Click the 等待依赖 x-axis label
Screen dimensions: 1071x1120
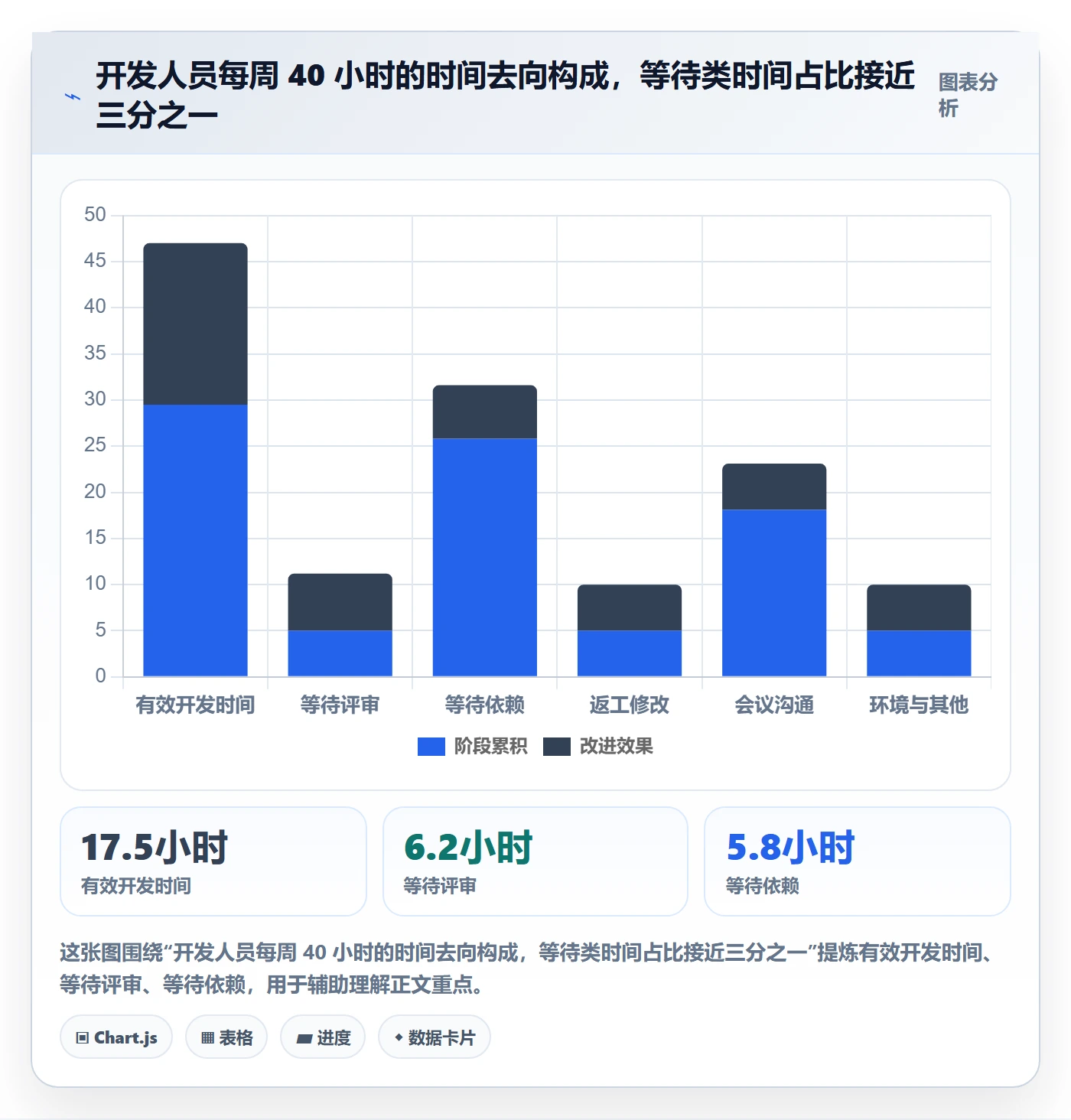(485, 705)
